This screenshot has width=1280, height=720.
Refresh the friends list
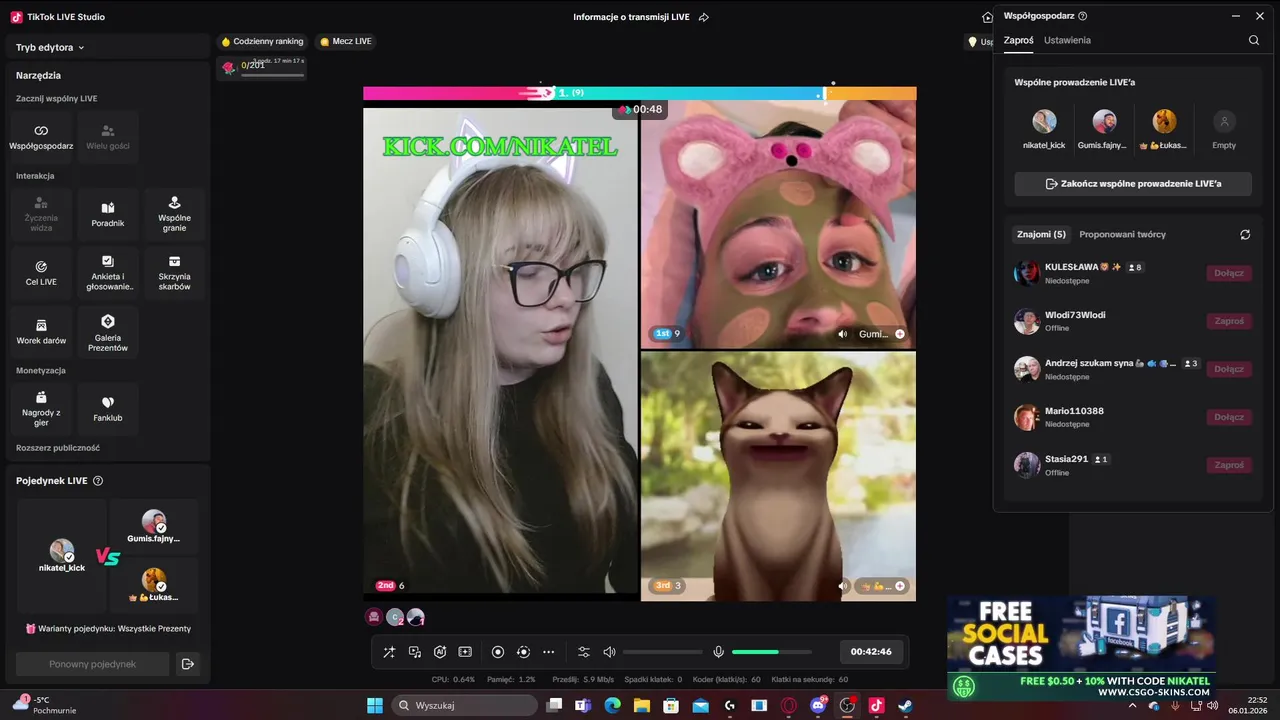click(1245, 234)
